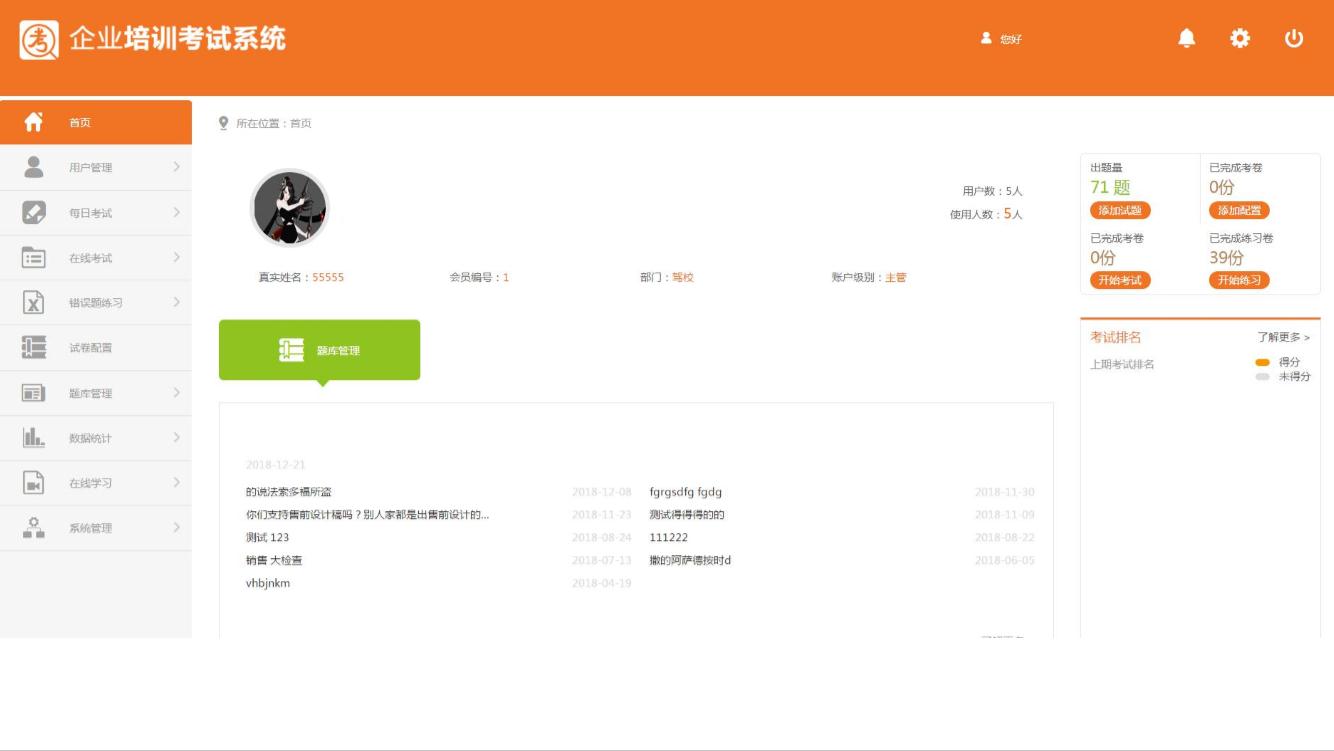Click the home icon in sidebar
This screenshot has height=751, width=1334.
click(x=33, y=122)
